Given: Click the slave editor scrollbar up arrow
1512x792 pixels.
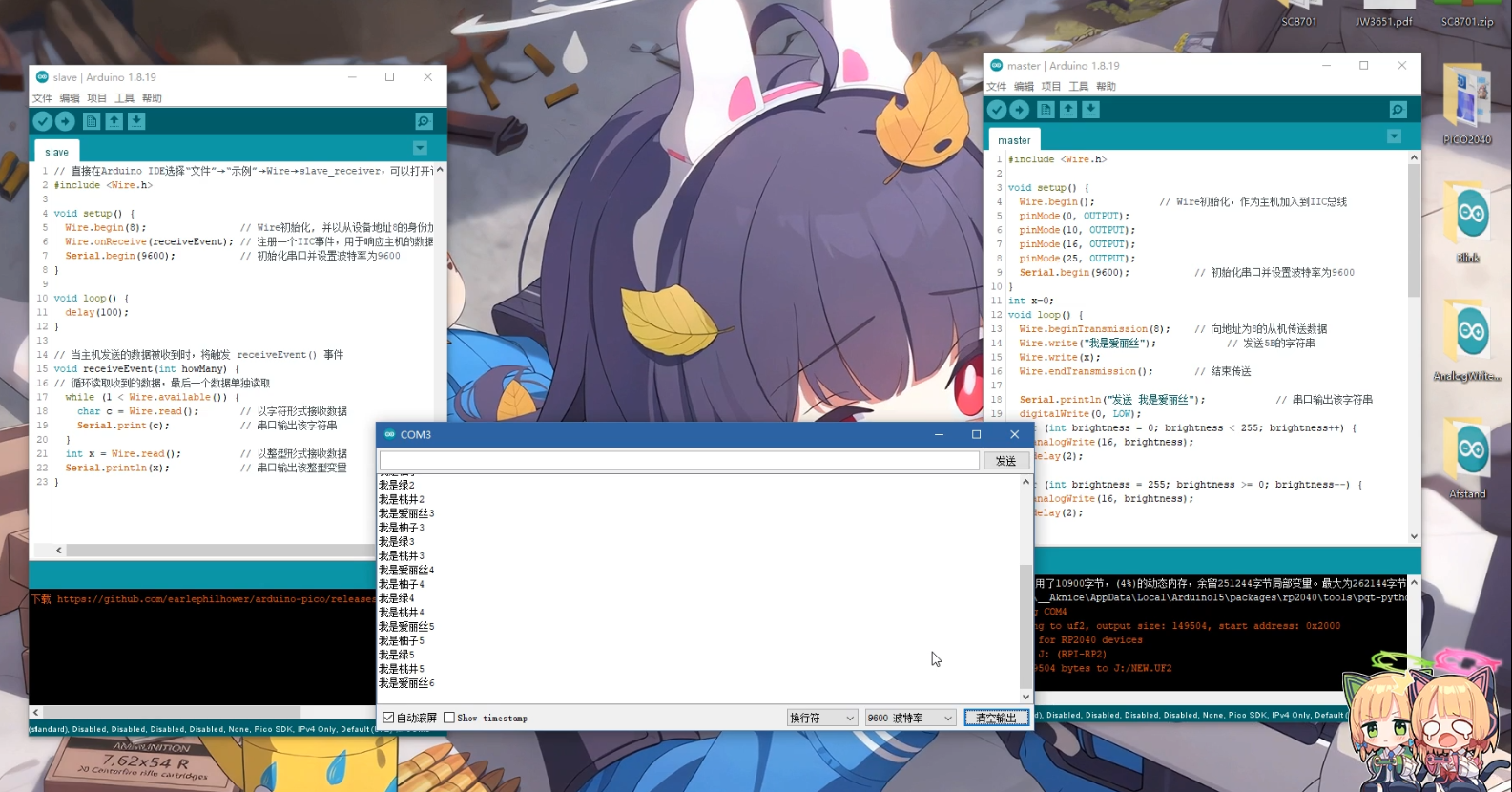Looking at the screenshot, I should [439, 169].
